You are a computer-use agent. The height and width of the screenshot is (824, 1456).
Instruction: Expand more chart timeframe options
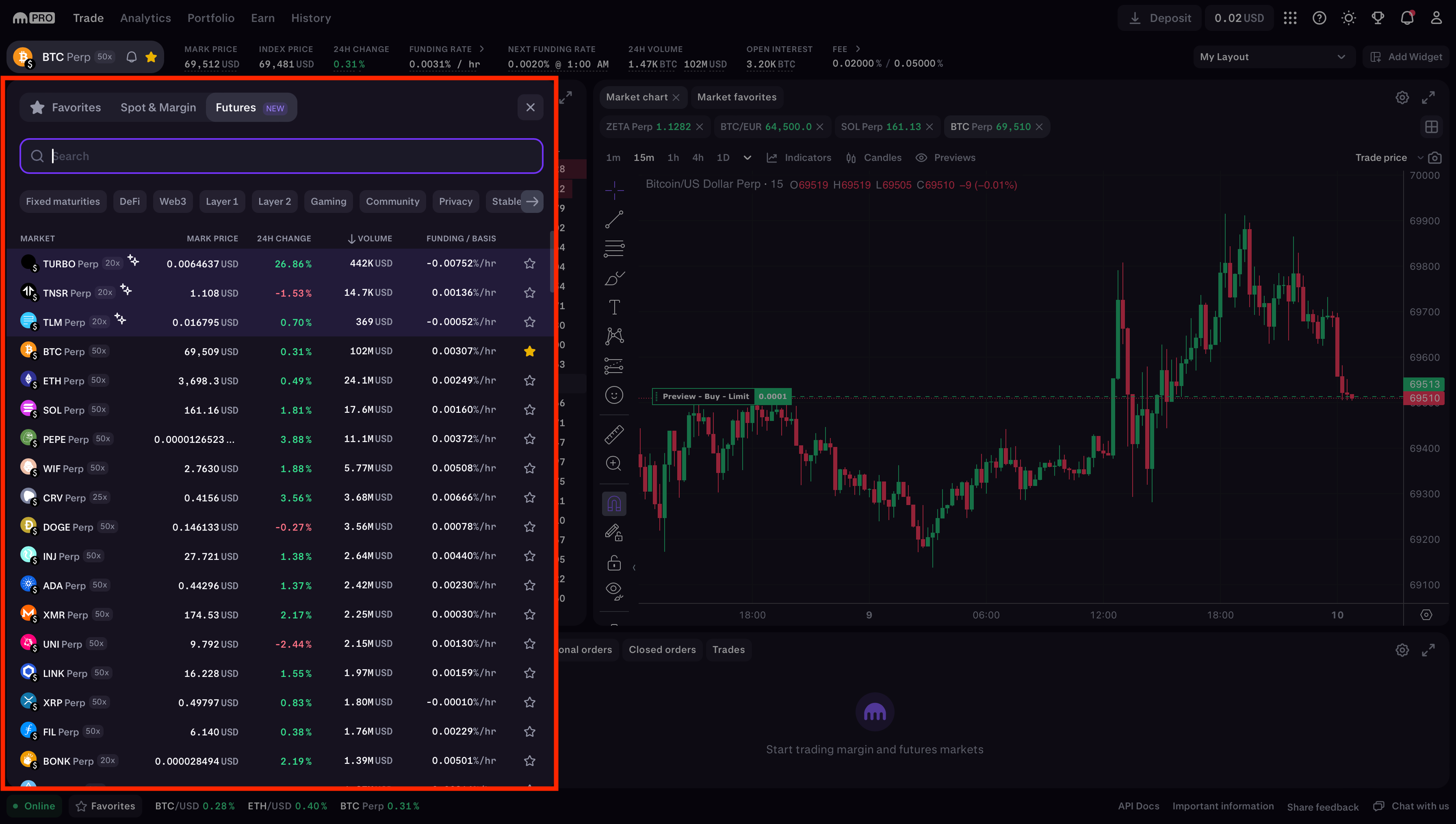747,157
